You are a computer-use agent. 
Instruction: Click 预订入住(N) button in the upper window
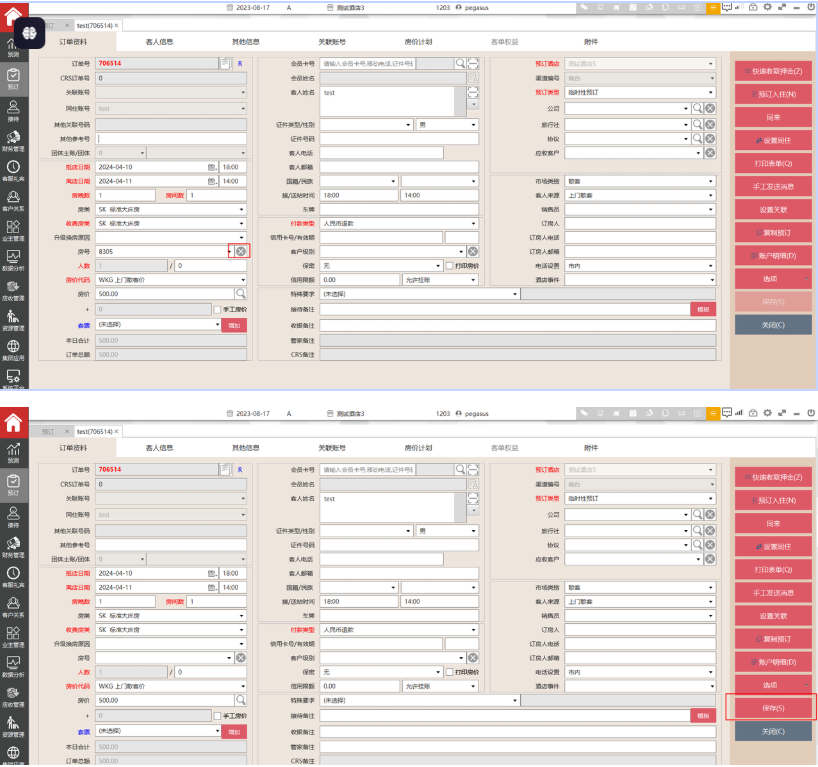point(773,94)
